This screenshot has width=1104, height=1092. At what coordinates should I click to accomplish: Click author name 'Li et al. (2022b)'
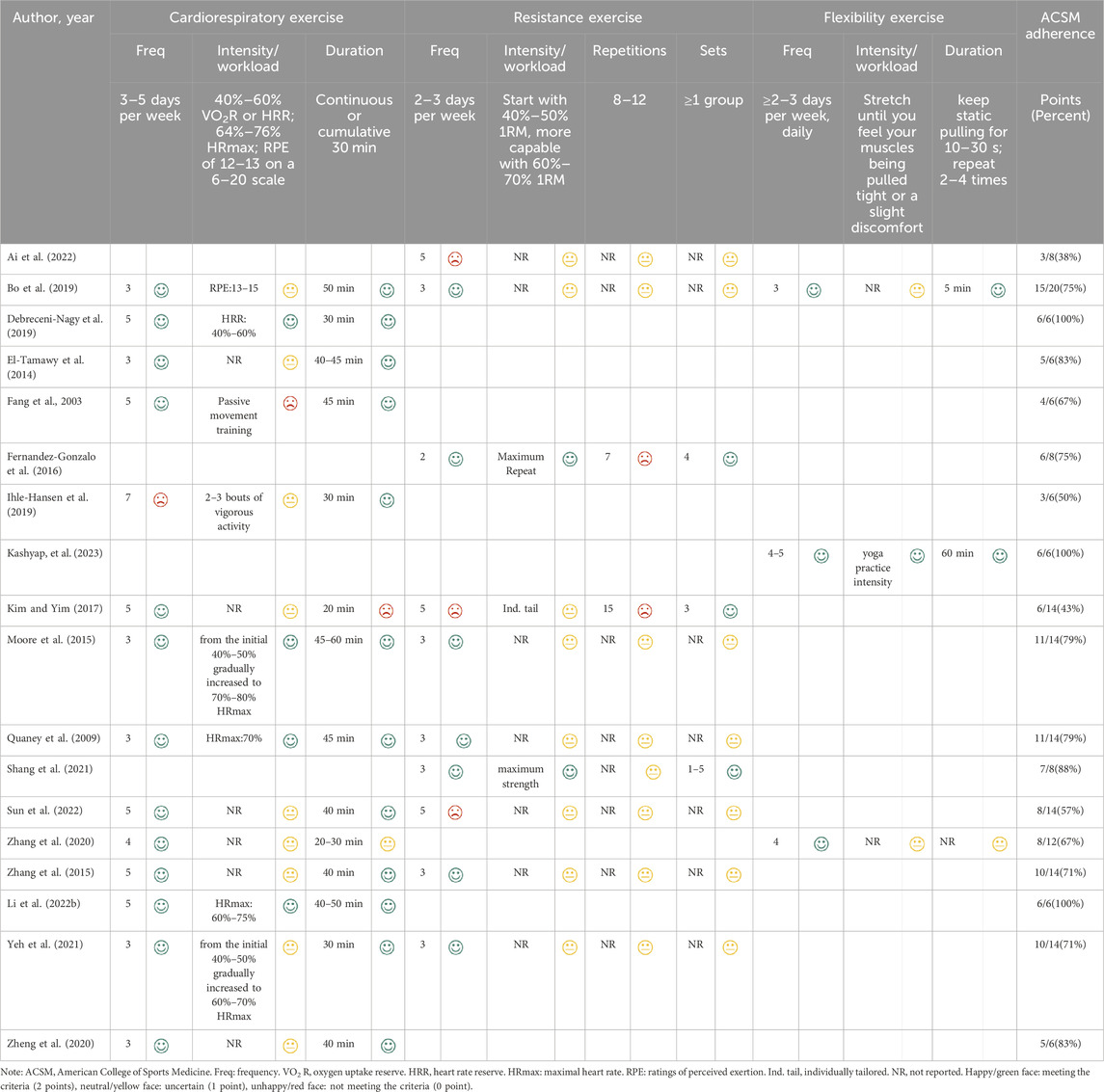click(x=43, y=903)
